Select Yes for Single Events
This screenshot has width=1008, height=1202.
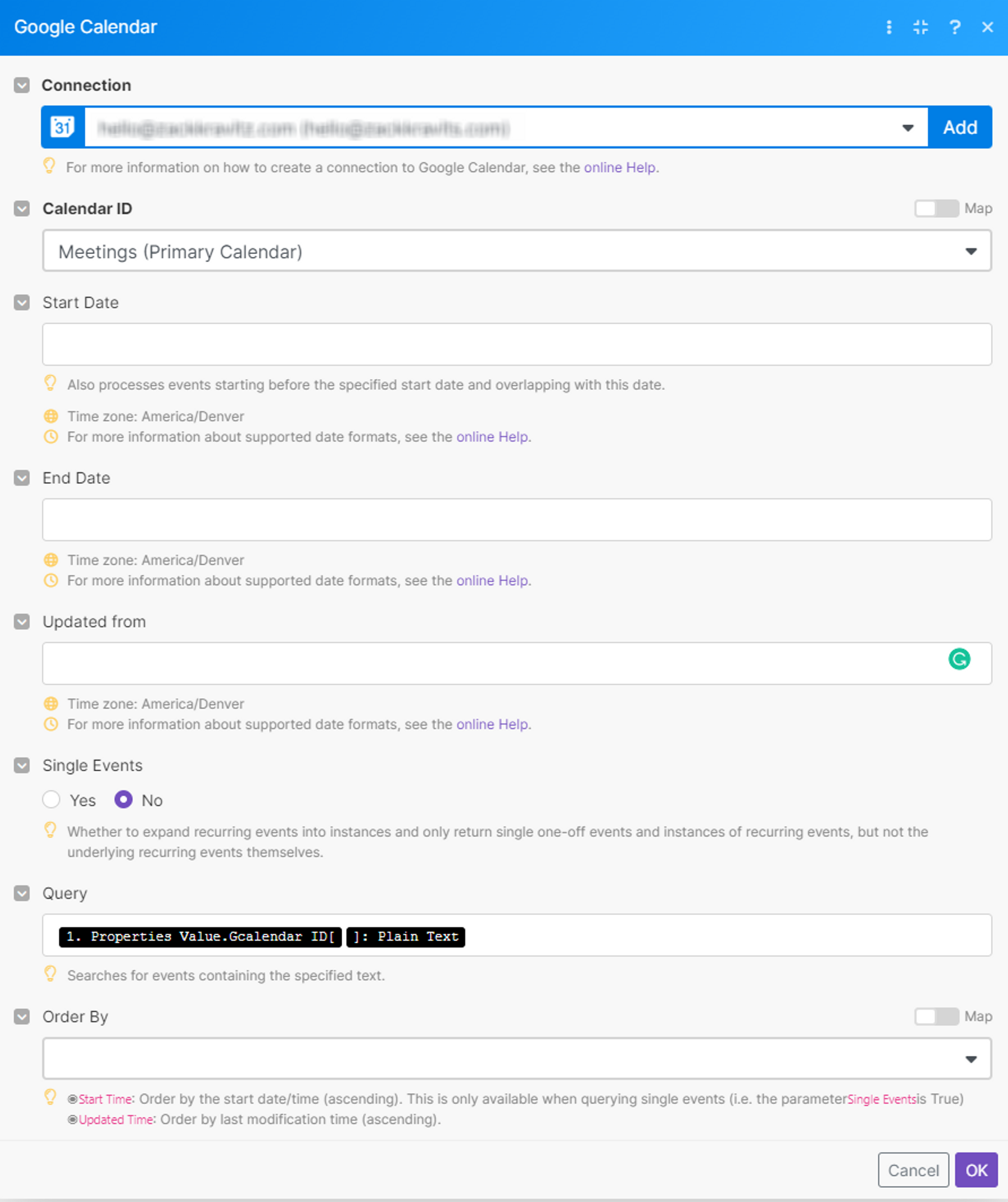pos(51,799)
